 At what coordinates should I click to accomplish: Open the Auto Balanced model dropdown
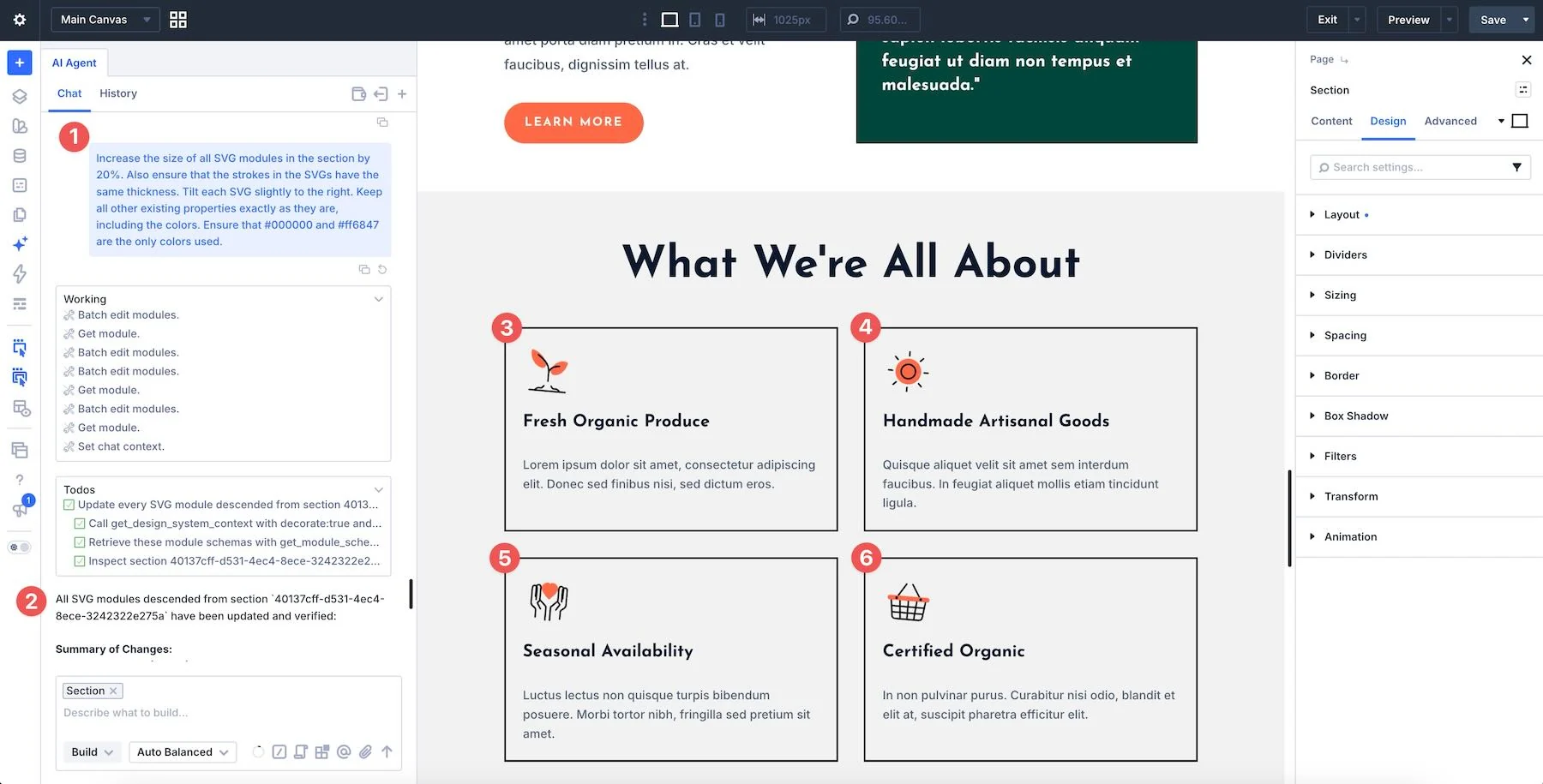[x=183, y=751]
